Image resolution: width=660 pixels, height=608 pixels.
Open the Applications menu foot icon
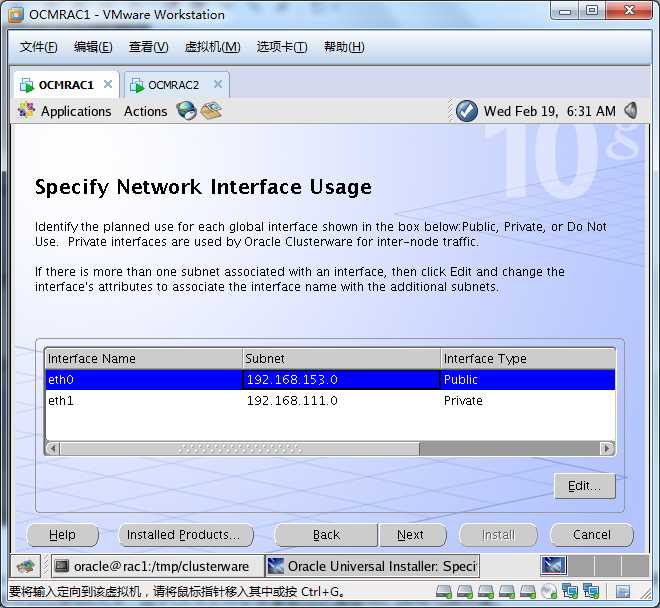pos(27,110)
